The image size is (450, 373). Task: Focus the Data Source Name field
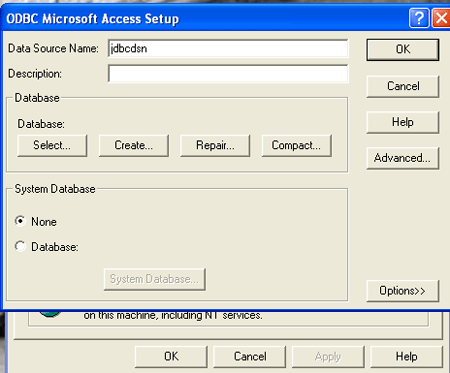click(x=228, y=48)
